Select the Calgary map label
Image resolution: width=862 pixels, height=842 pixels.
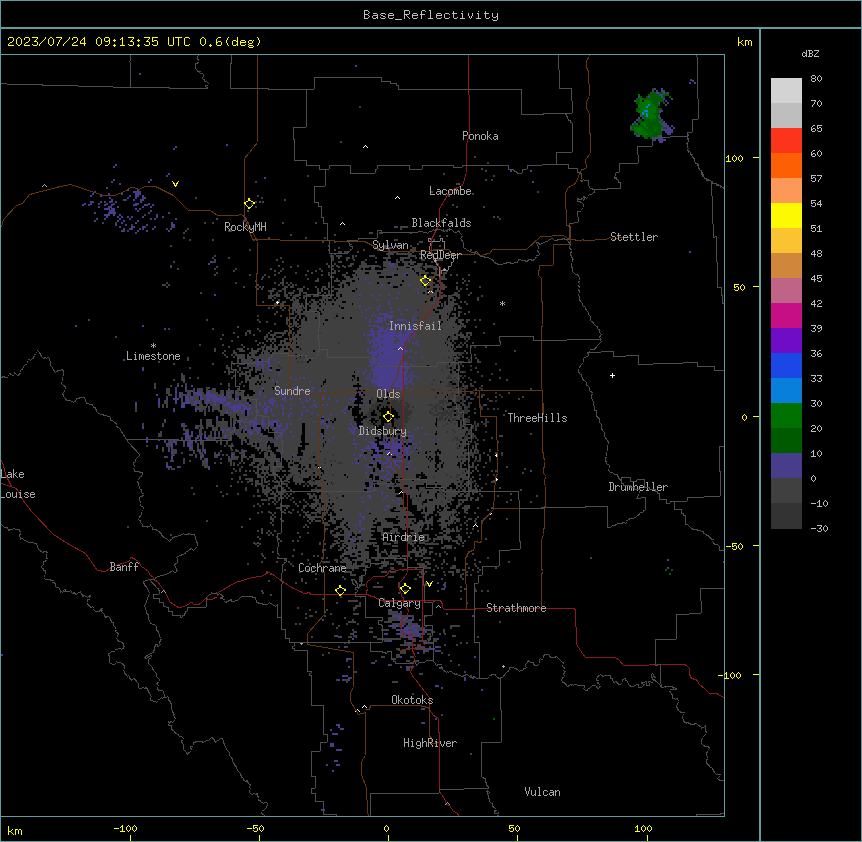click(399, 603)
